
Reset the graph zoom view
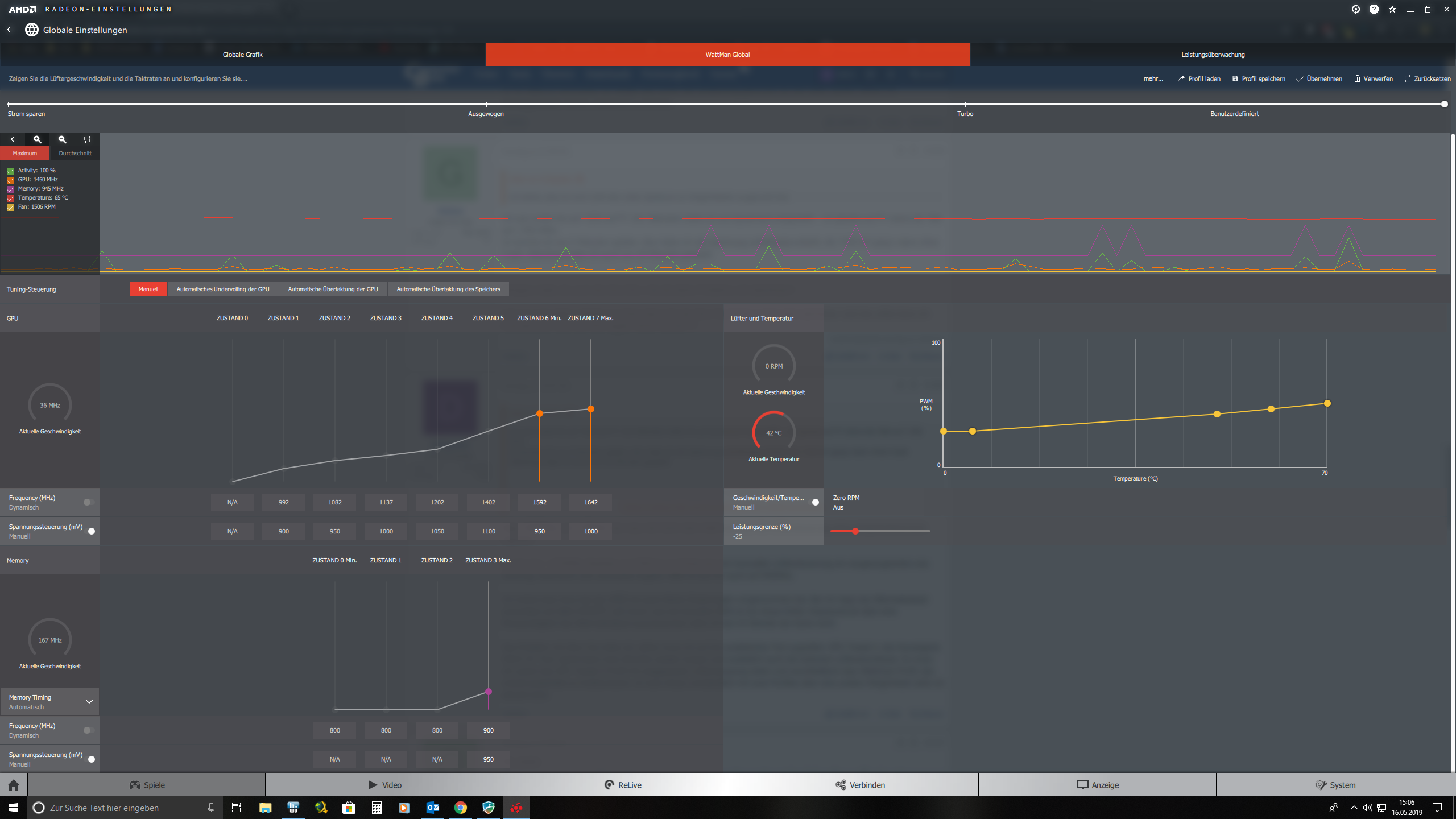tap(87, 139)
